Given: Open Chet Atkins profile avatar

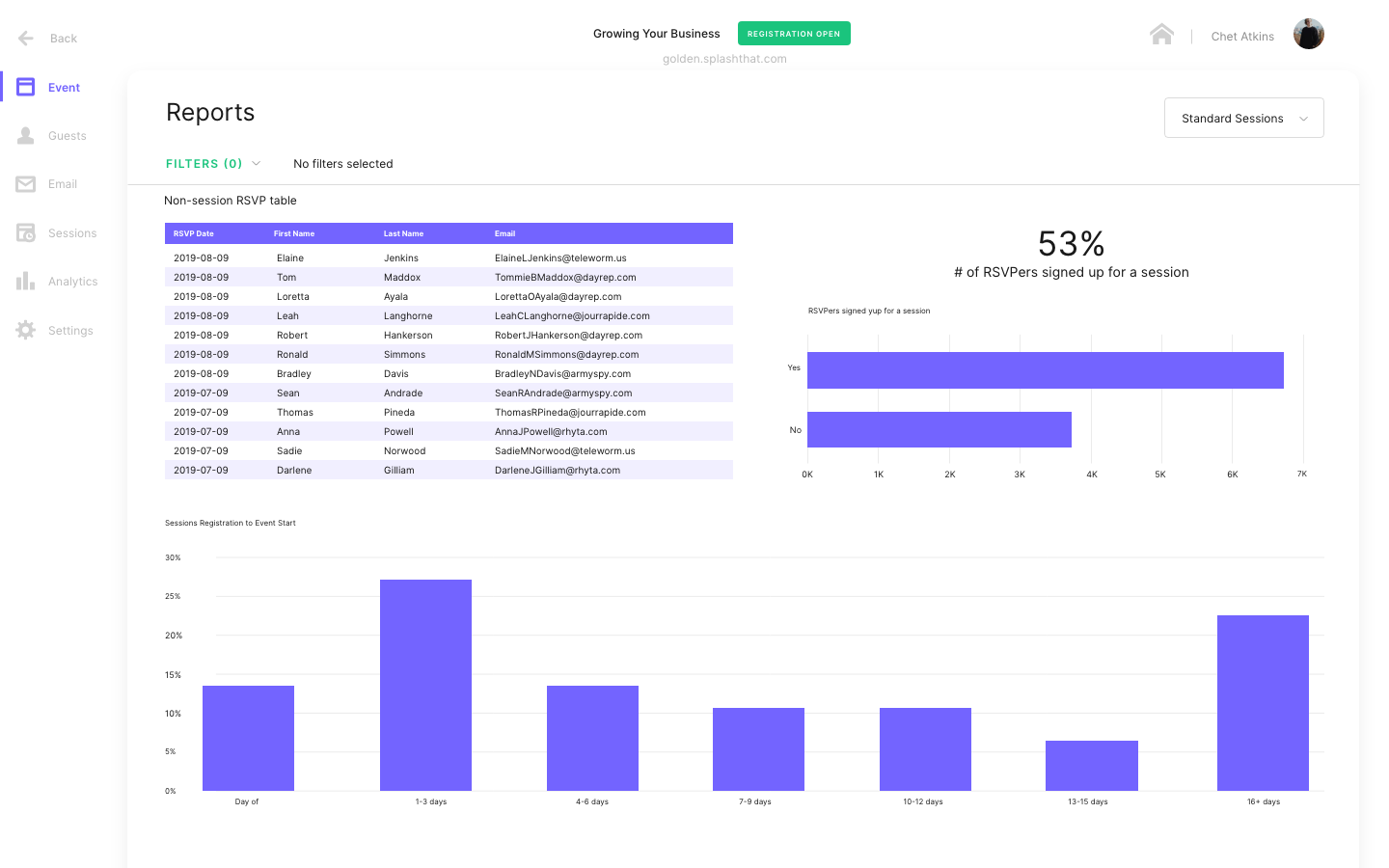Looking at the screenshot, I should coord(1308,35).
